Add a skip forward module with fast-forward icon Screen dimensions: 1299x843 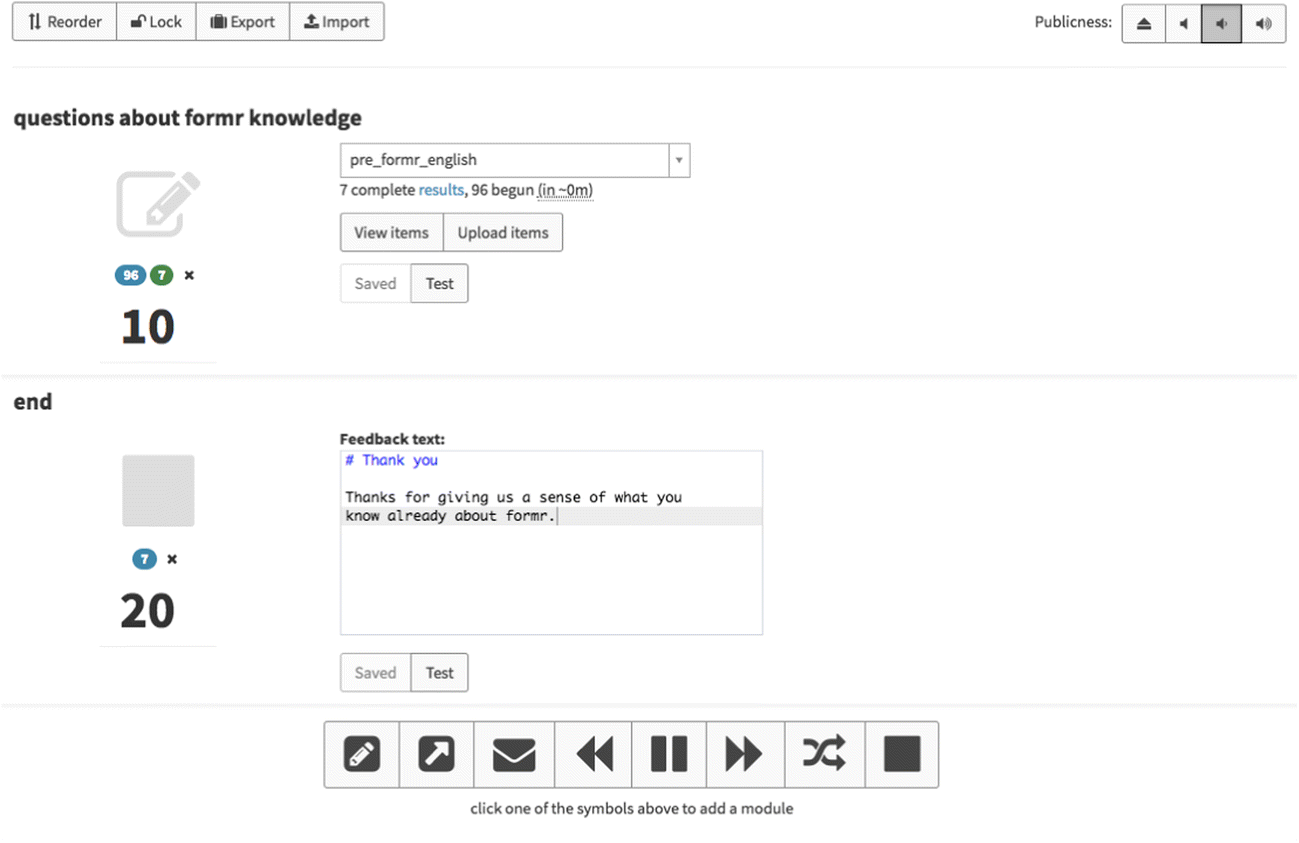point(744,754)
